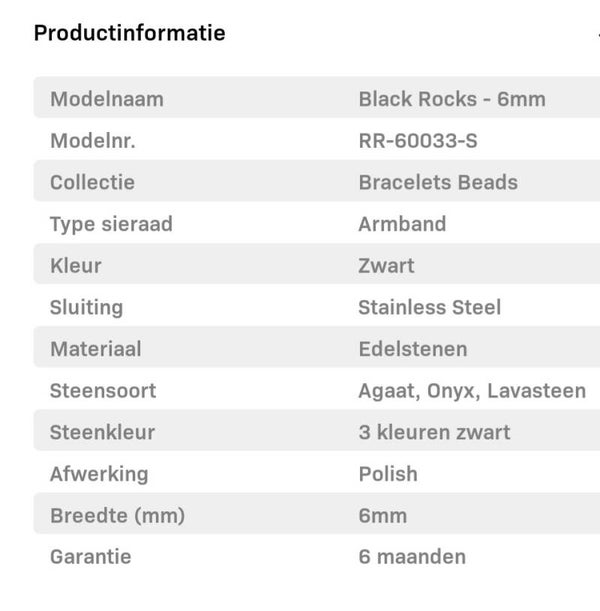Click the Polish finish value
Screen dimensions: 600x611
[x=388, y=474]
